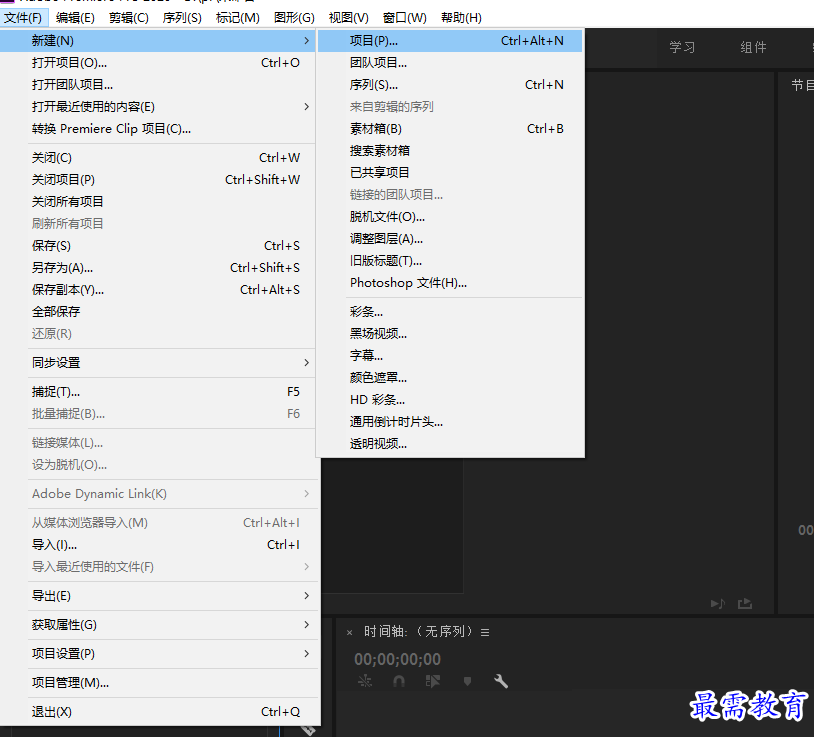Screen dimensions: 814x737
Task: Click 导入(I)... menu entry
Action: (158, 545)
